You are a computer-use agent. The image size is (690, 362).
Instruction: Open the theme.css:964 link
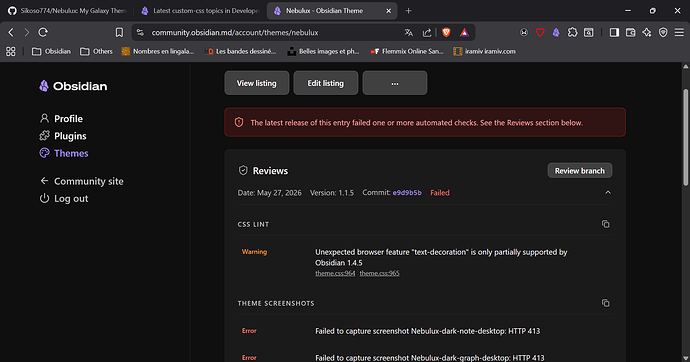click(x=335, y=273)
